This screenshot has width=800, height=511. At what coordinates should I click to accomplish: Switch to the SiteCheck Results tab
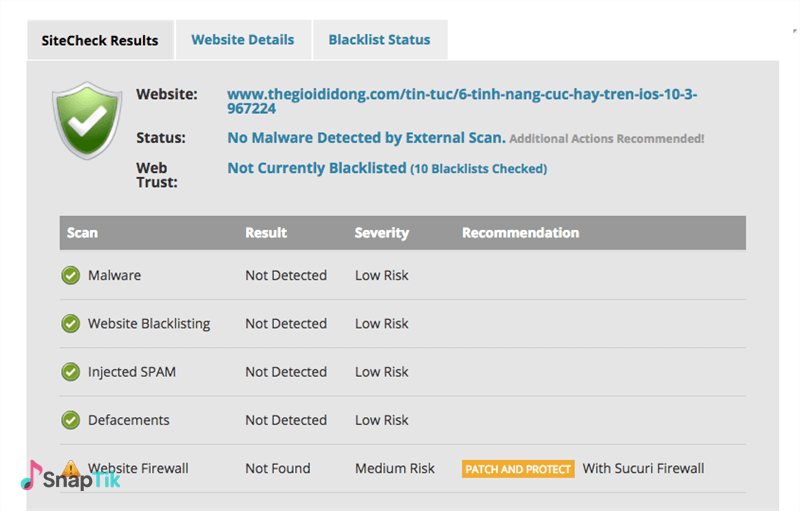coord(100,41)
